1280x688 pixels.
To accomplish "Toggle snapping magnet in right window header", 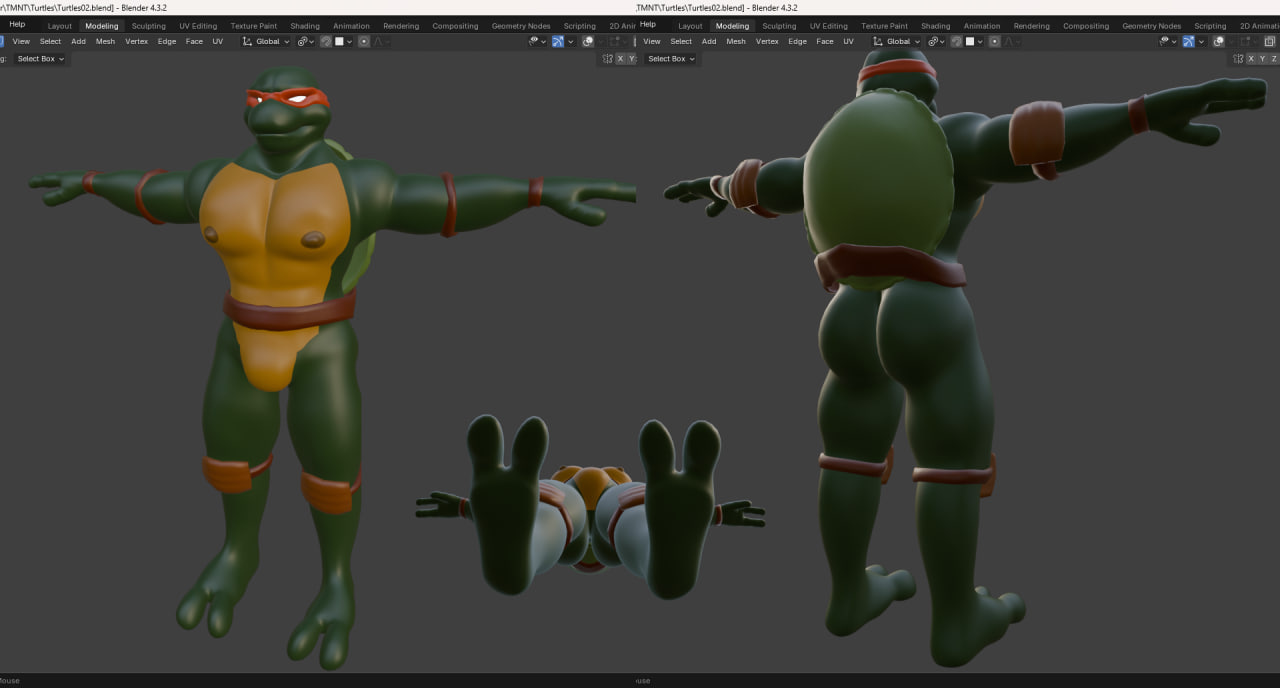I will point(956,41).
